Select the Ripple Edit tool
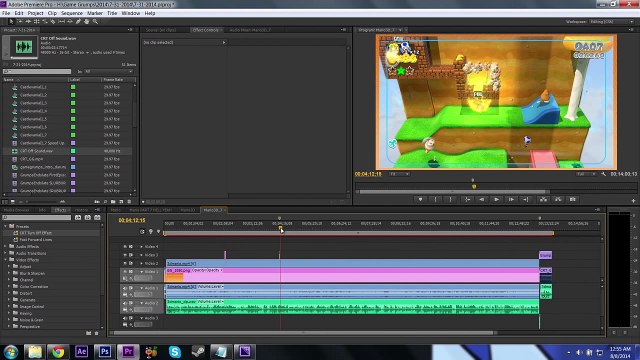Image resolution: width=640 pixels, height=360 pixels. tap(28, 21)
